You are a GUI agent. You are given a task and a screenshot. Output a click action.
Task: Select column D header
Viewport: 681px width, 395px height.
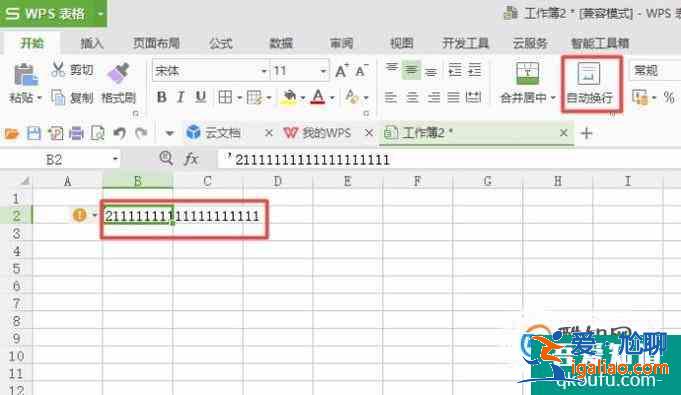pos(278,181)
